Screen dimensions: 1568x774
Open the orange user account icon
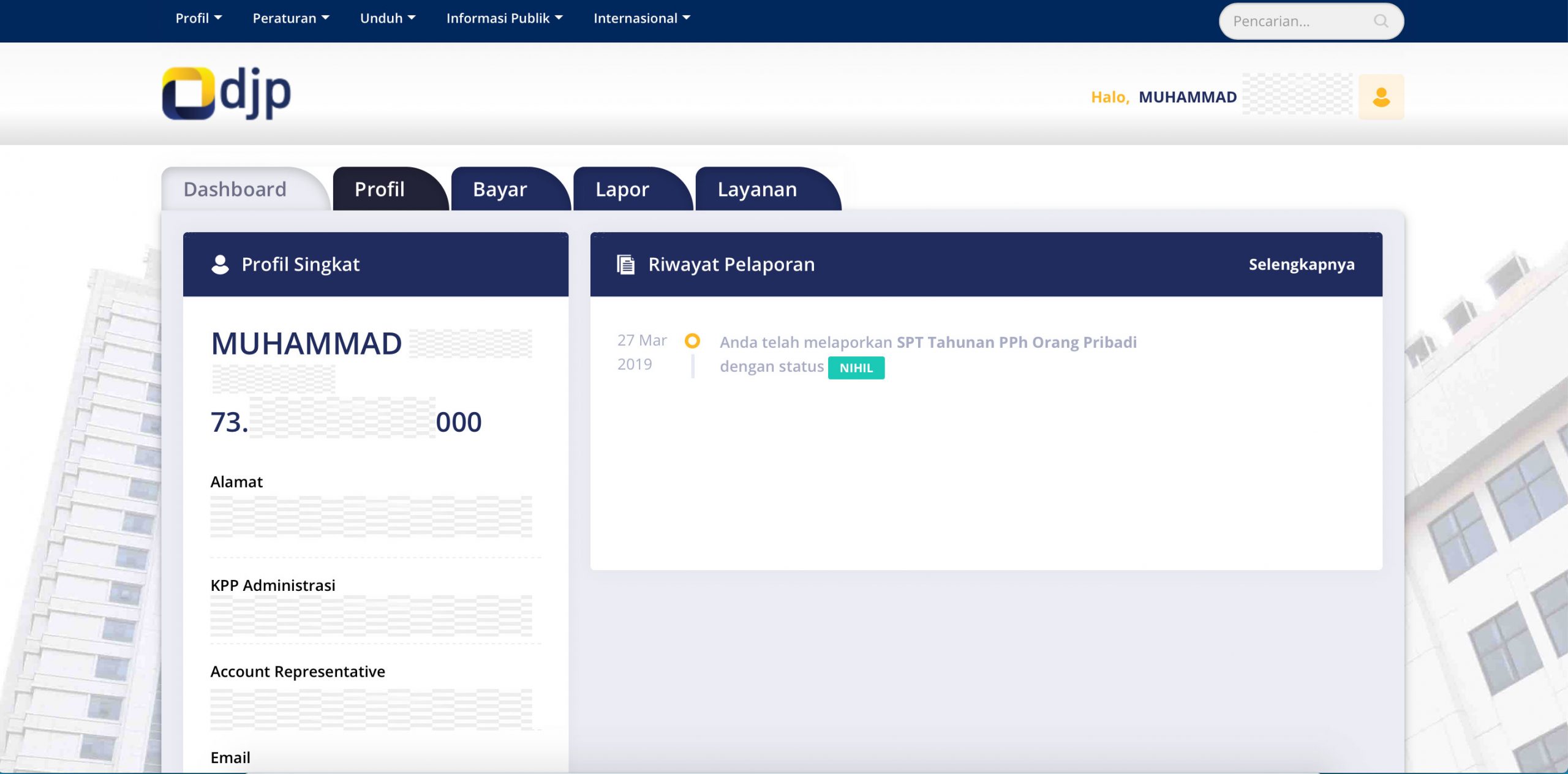click(1381, 97)
